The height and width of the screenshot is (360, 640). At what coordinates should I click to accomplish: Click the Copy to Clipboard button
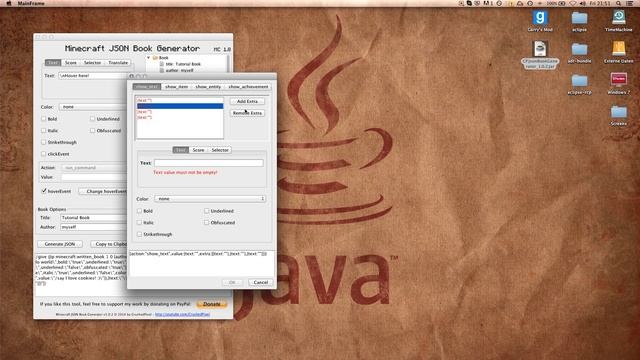pos(109,244)
